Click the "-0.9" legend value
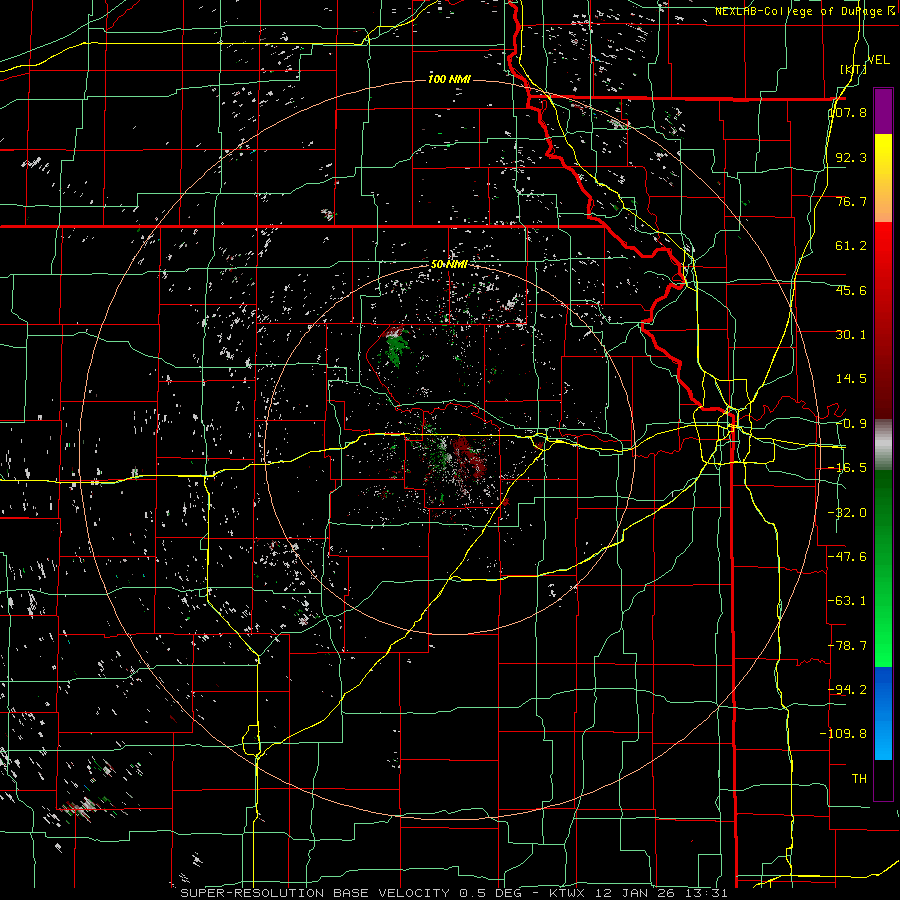 click(x=851, y=424)
